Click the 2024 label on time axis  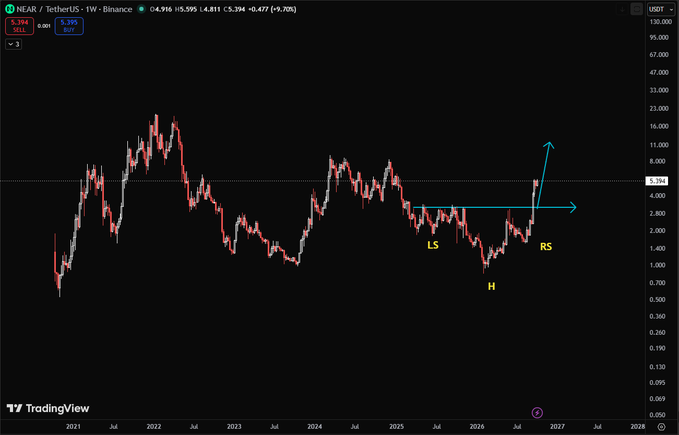(315, 427)
